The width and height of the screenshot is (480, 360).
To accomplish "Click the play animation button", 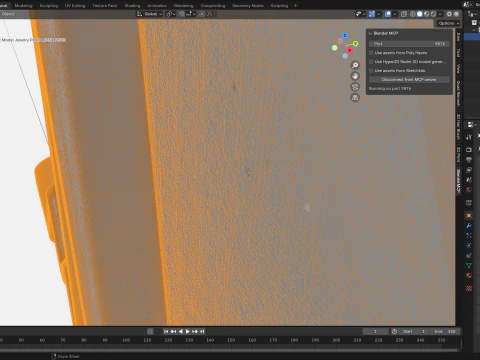I will click(187, 331).
